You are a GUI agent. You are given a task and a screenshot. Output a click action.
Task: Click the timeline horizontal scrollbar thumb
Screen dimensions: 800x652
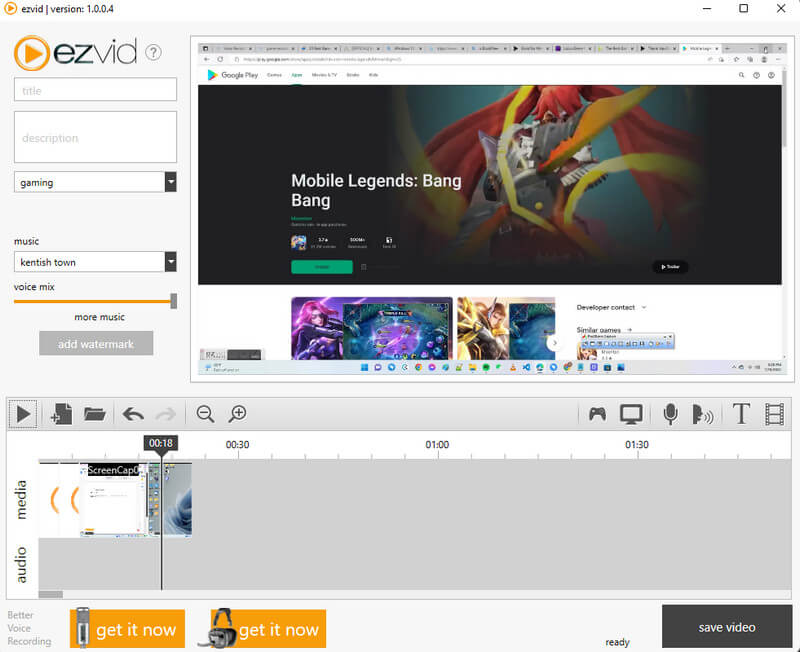(x=51, y=594)
